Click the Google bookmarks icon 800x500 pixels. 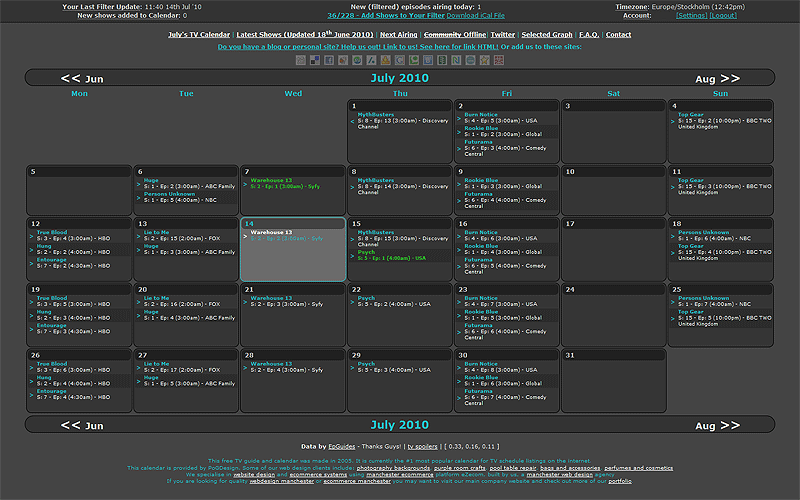[x=399, y=60]
